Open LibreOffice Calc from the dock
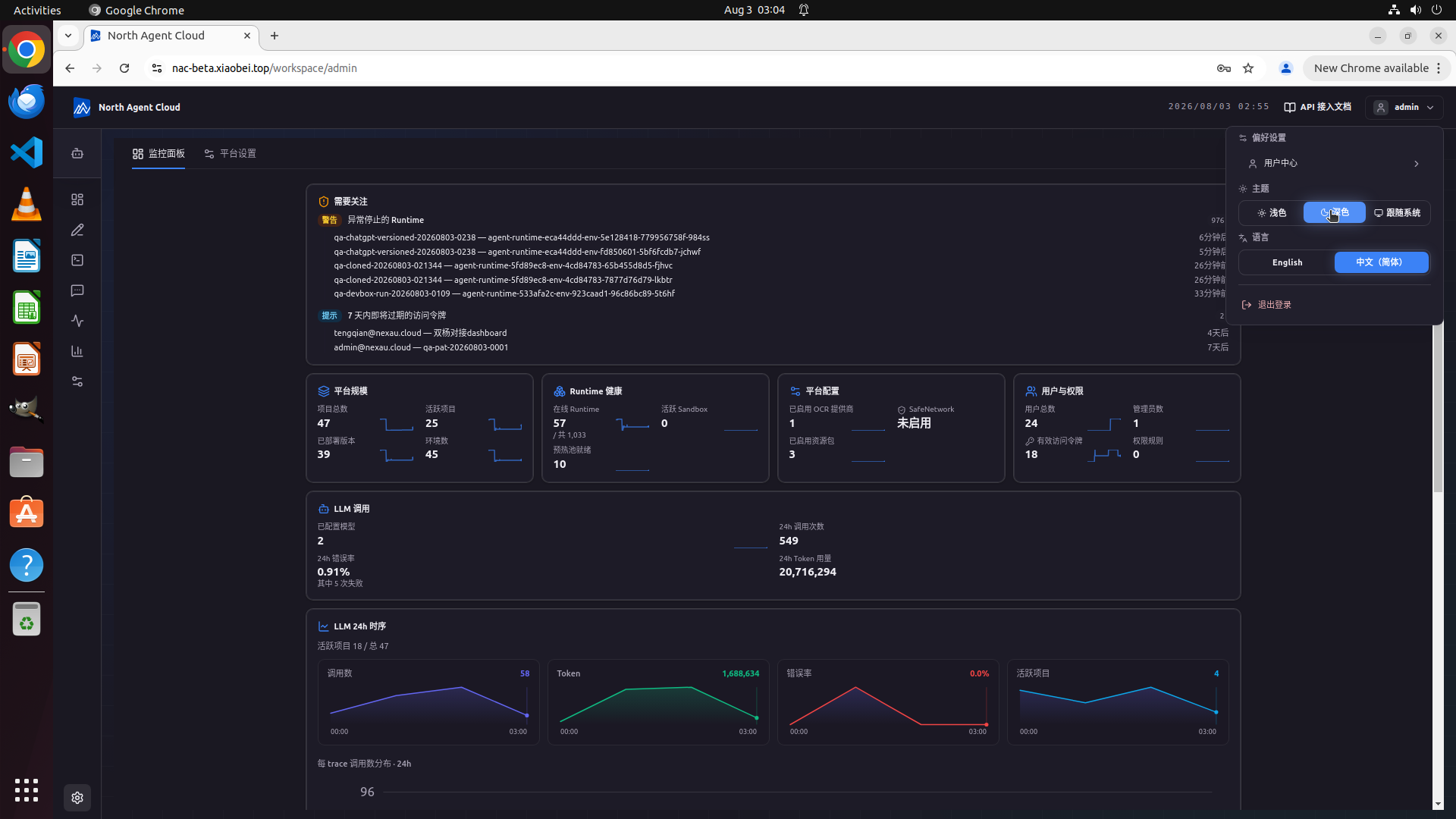1456x819 pixels. [27, 307]
